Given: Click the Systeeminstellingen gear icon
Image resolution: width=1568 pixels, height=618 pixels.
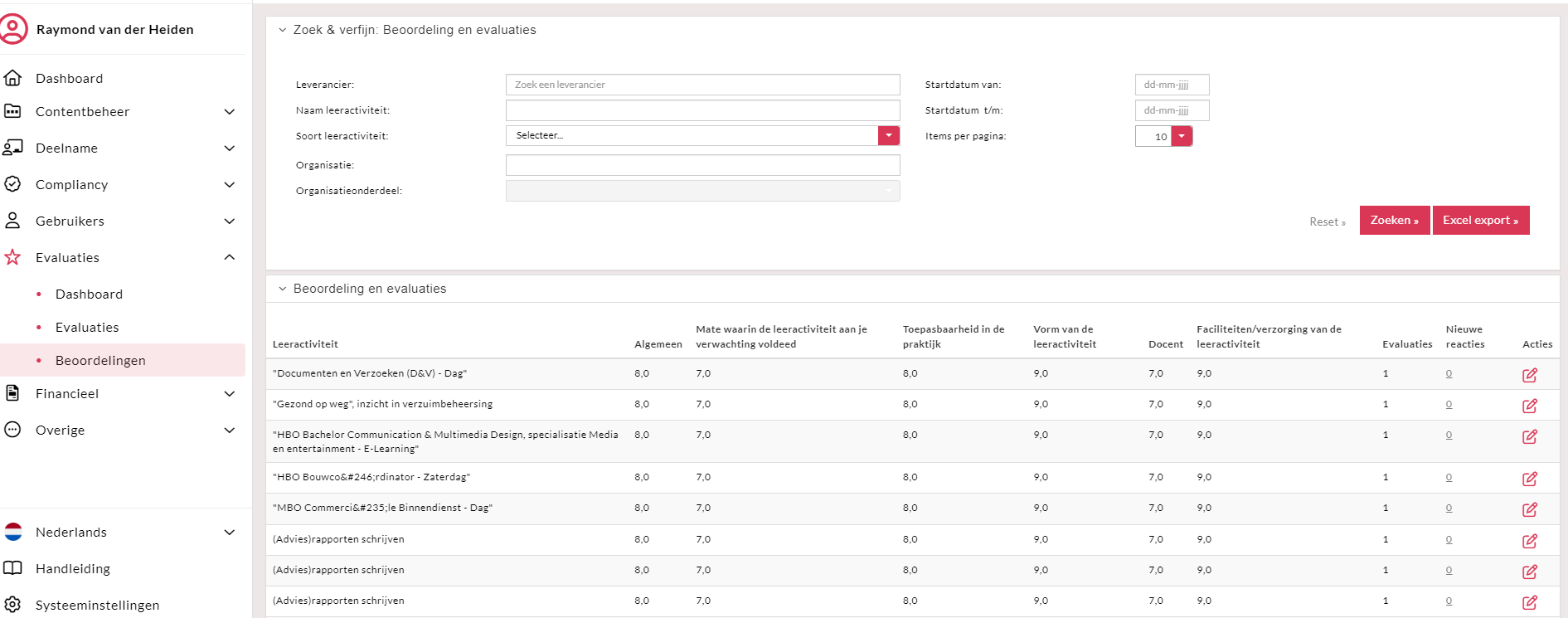Looking at the screenshot, I should point(12,605).
